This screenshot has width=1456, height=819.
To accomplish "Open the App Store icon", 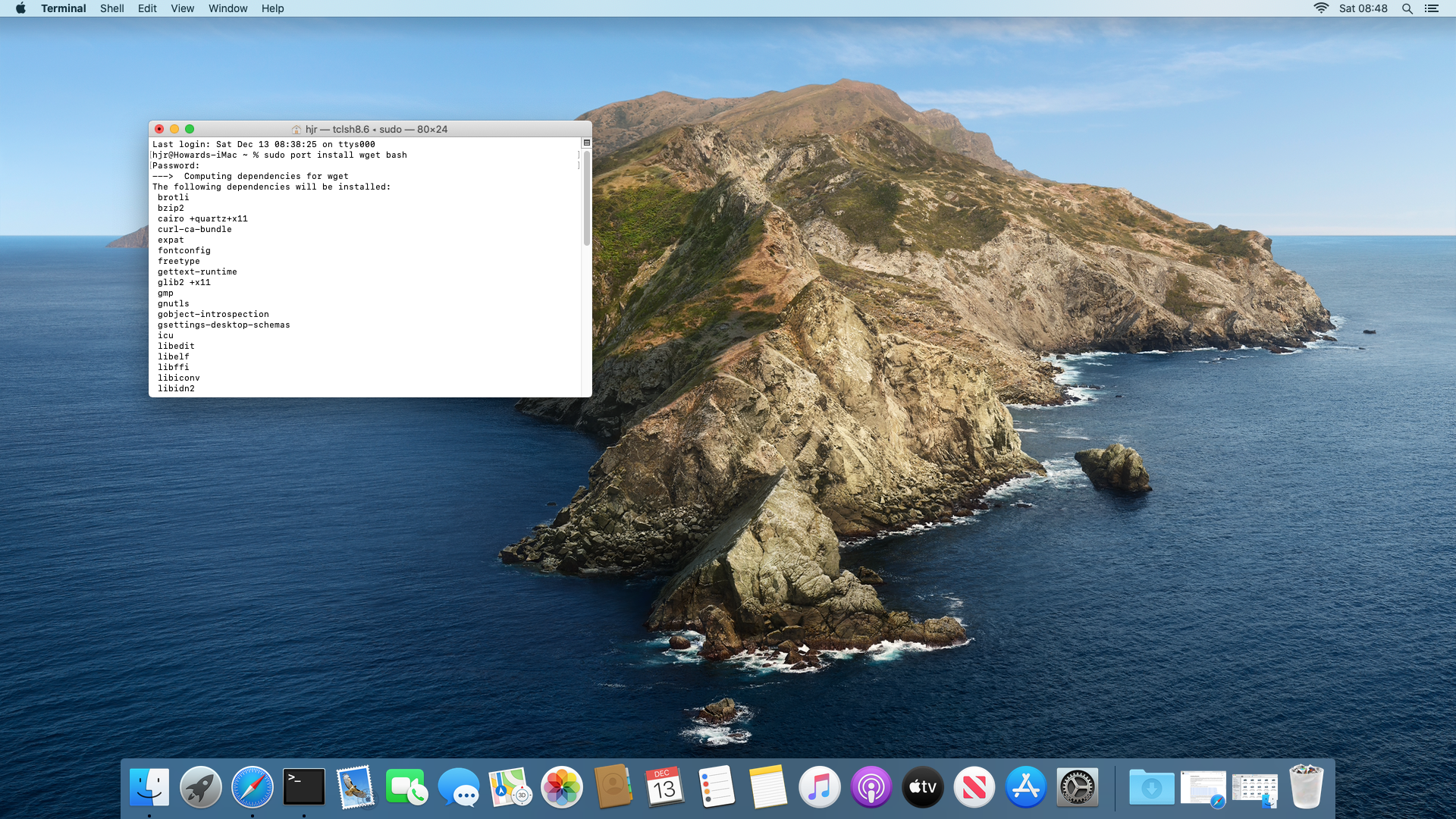I will [x=1026, y=788].
